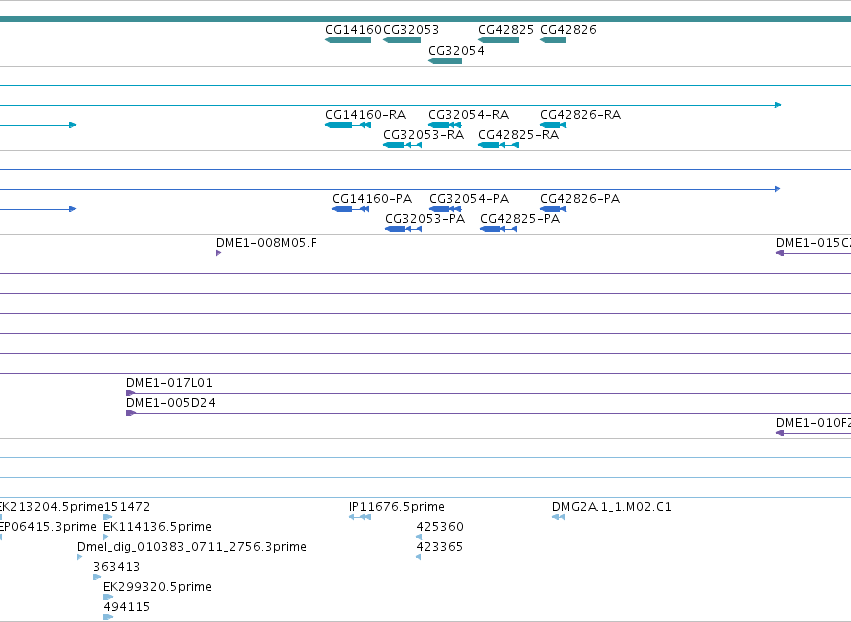Viewport: 851px width, 622px height.
Task: Select the CG14160-PA protein feature
Action: coord(351,209)
